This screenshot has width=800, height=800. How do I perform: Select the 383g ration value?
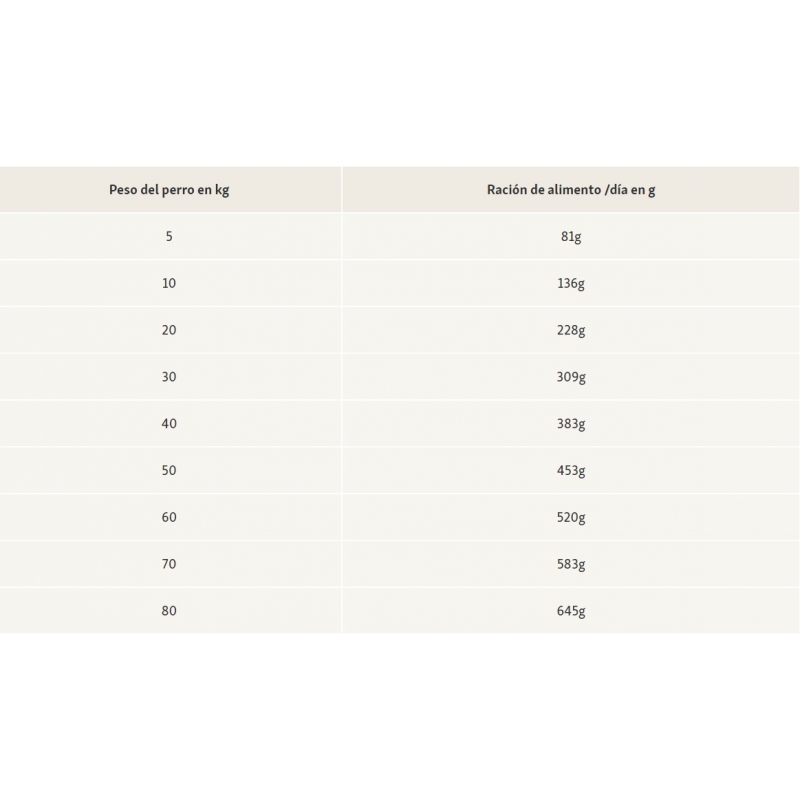(571, 424)
